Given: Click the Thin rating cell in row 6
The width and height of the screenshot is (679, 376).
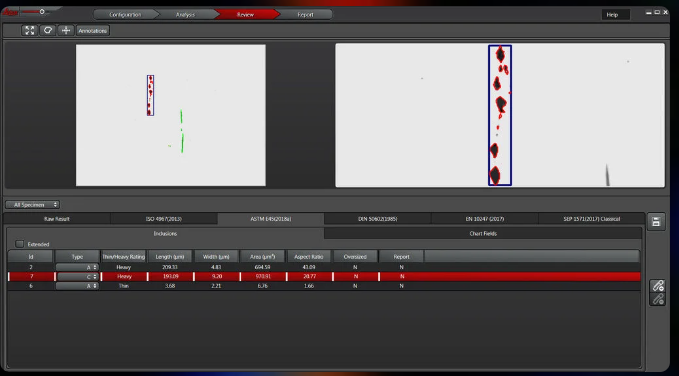Looking at the screenshot, I should pyautogui.click(x=123, y=286).
